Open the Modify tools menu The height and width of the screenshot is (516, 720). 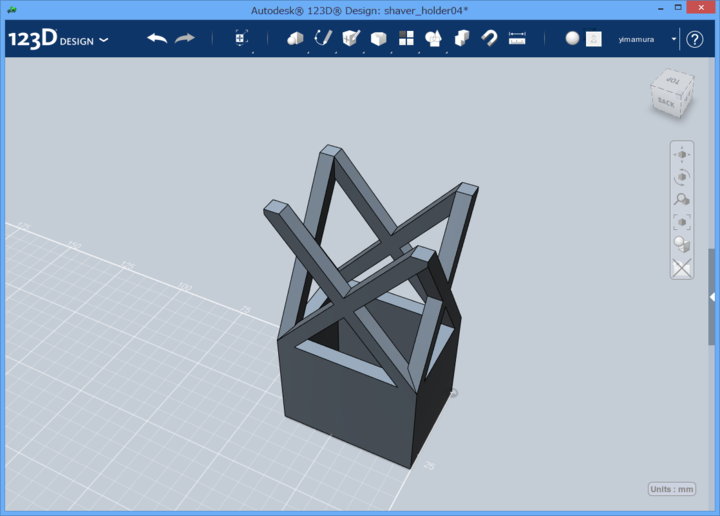point(378,39)
